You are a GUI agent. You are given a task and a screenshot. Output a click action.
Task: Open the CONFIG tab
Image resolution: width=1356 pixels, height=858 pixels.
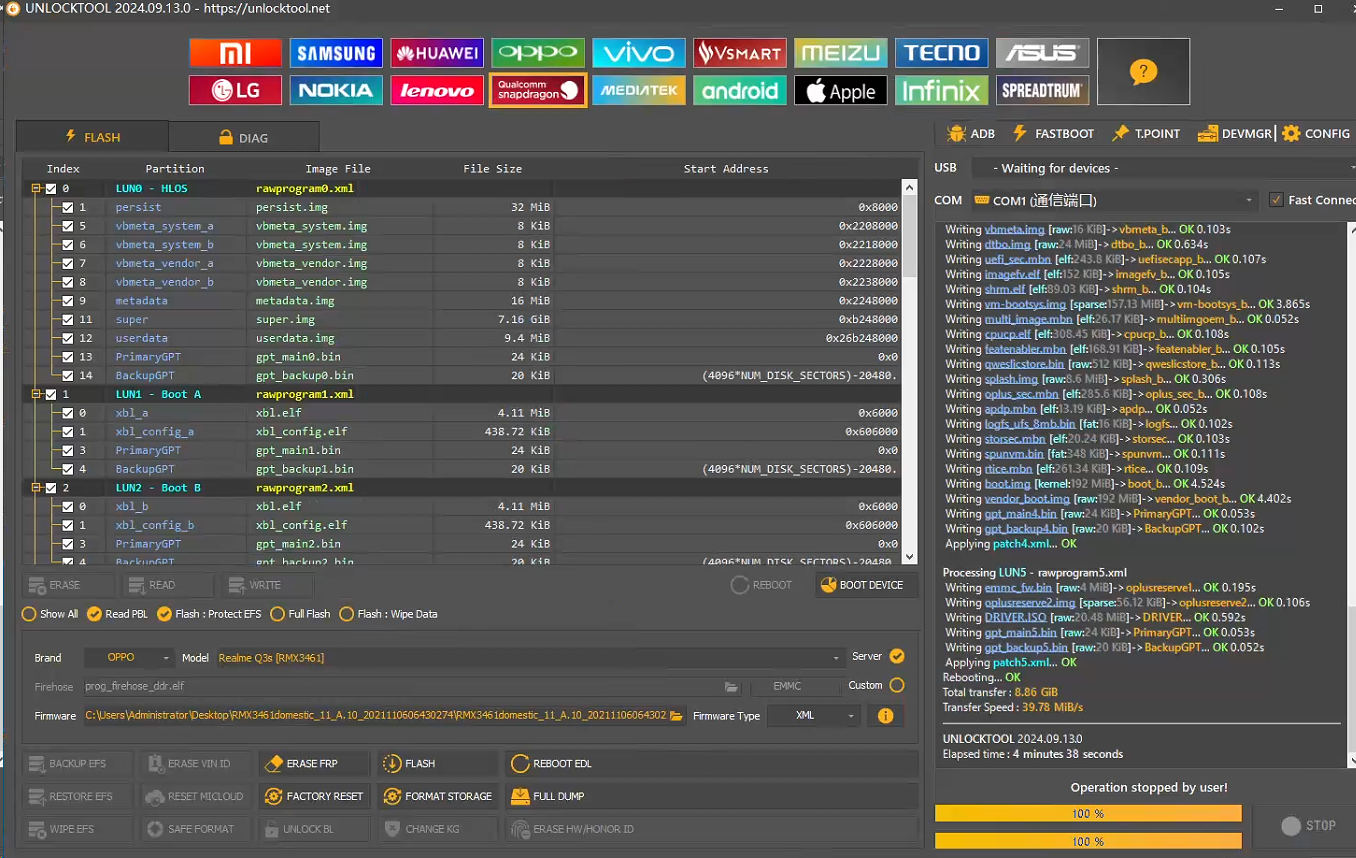pyautogui.click(x=1316, y=133)
